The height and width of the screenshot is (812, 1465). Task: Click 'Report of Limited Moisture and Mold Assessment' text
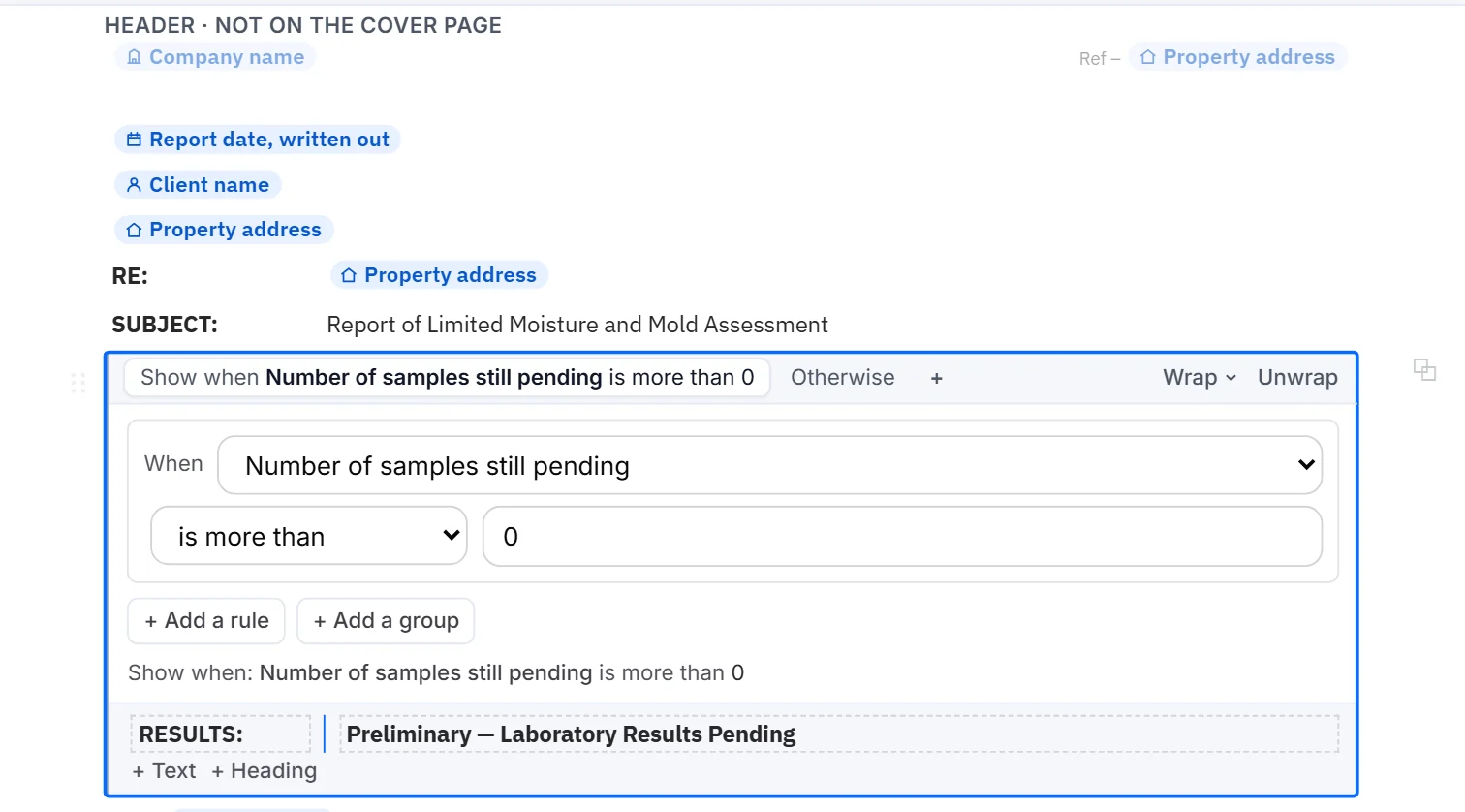click(577, 325)
